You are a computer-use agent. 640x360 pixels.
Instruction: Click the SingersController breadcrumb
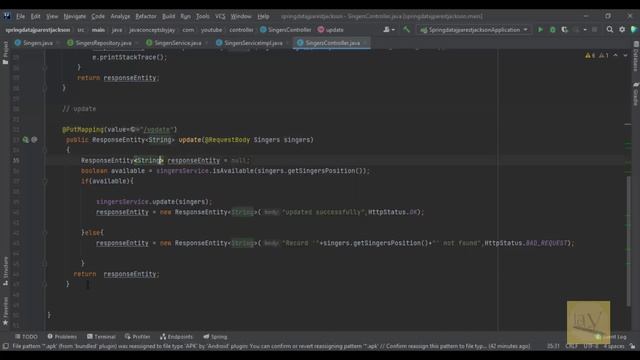286,30
